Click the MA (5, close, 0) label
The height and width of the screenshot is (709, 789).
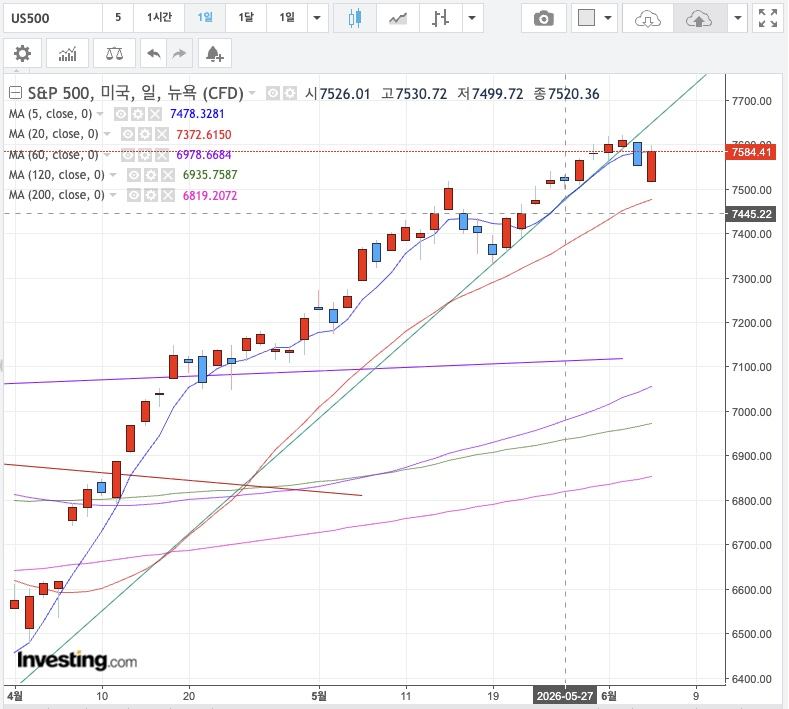(50, 114)
